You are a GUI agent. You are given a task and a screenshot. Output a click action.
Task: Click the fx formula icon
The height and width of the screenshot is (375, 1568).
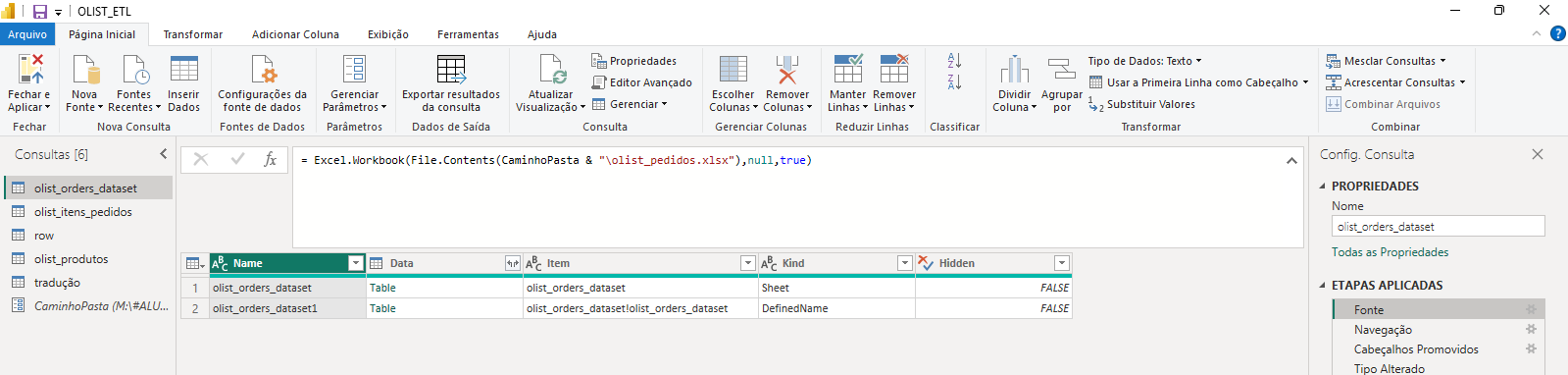[271, 159]
